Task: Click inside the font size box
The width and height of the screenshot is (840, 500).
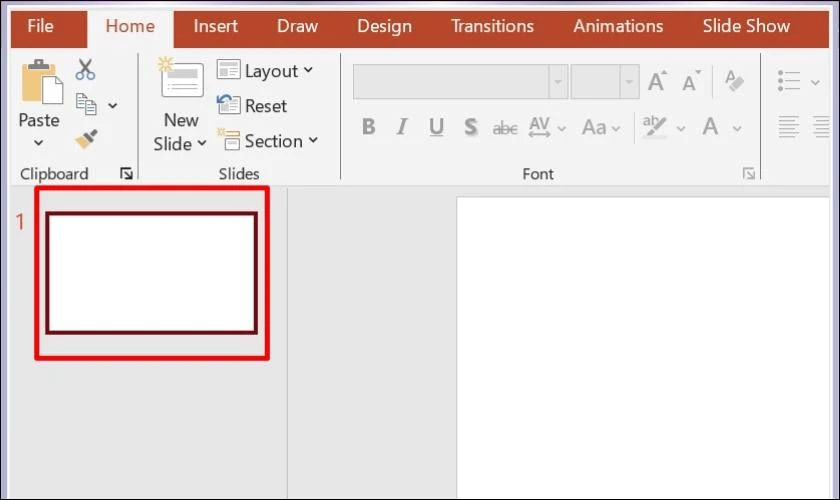Action: [x=596, y=81]
